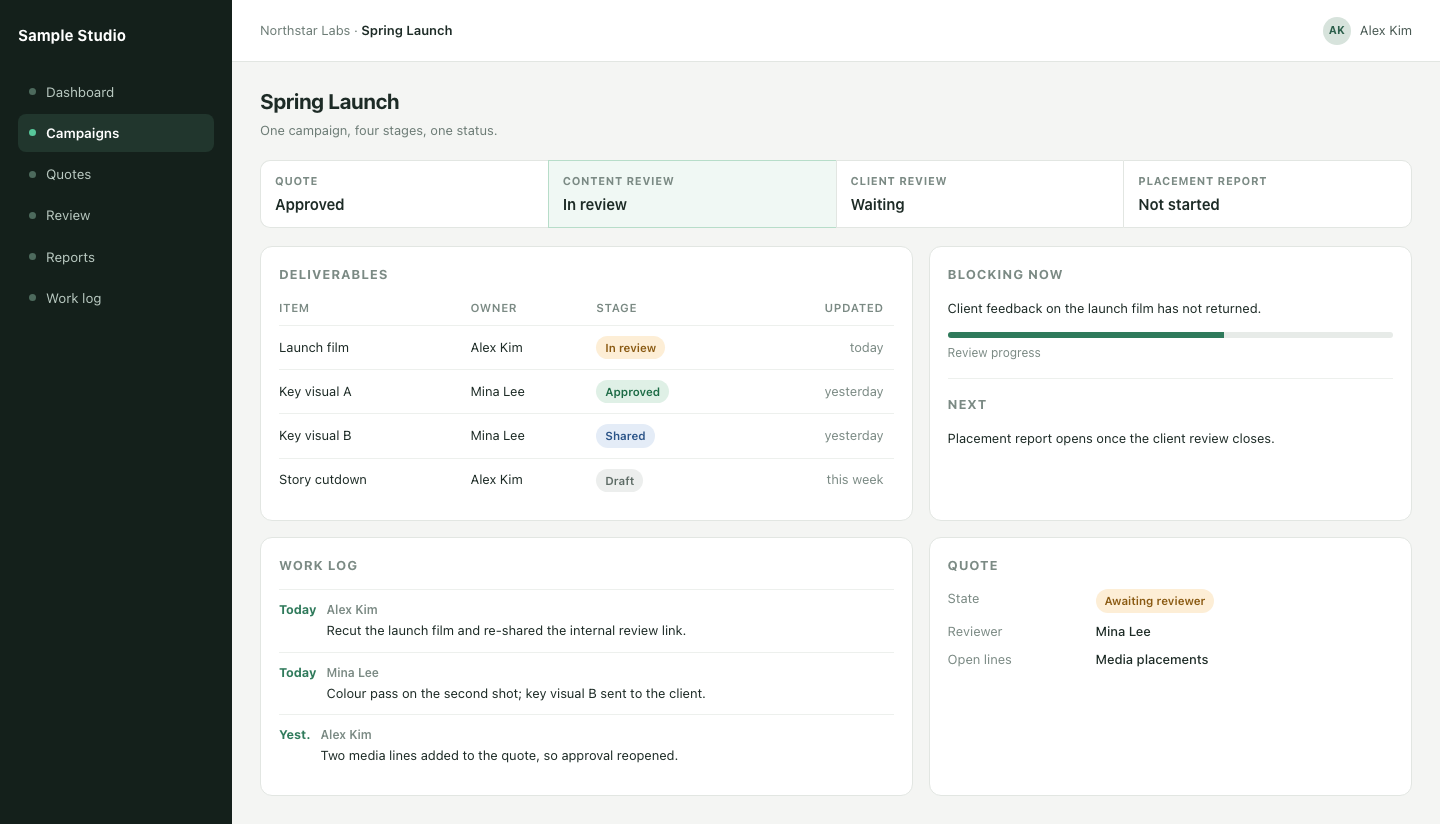Open the Story cutdown deliverable
Viewport: 1440px width, 824px height.
click(x=323, y=480)
